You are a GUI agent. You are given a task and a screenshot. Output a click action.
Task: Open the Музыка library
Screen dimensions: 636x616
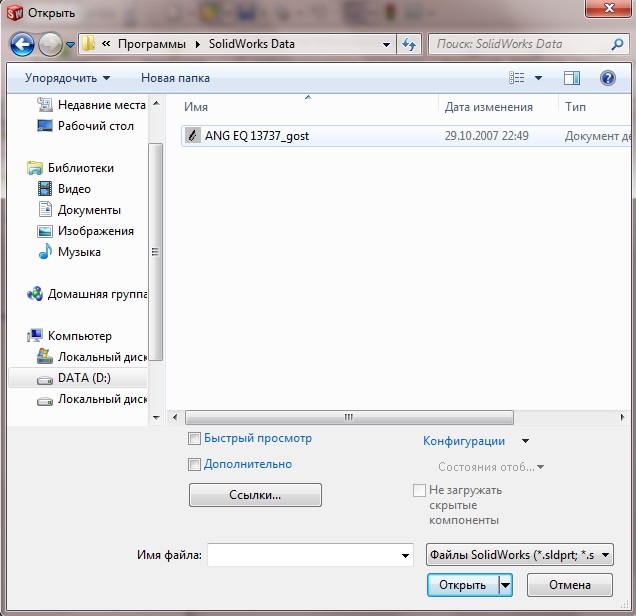point(69,252)
